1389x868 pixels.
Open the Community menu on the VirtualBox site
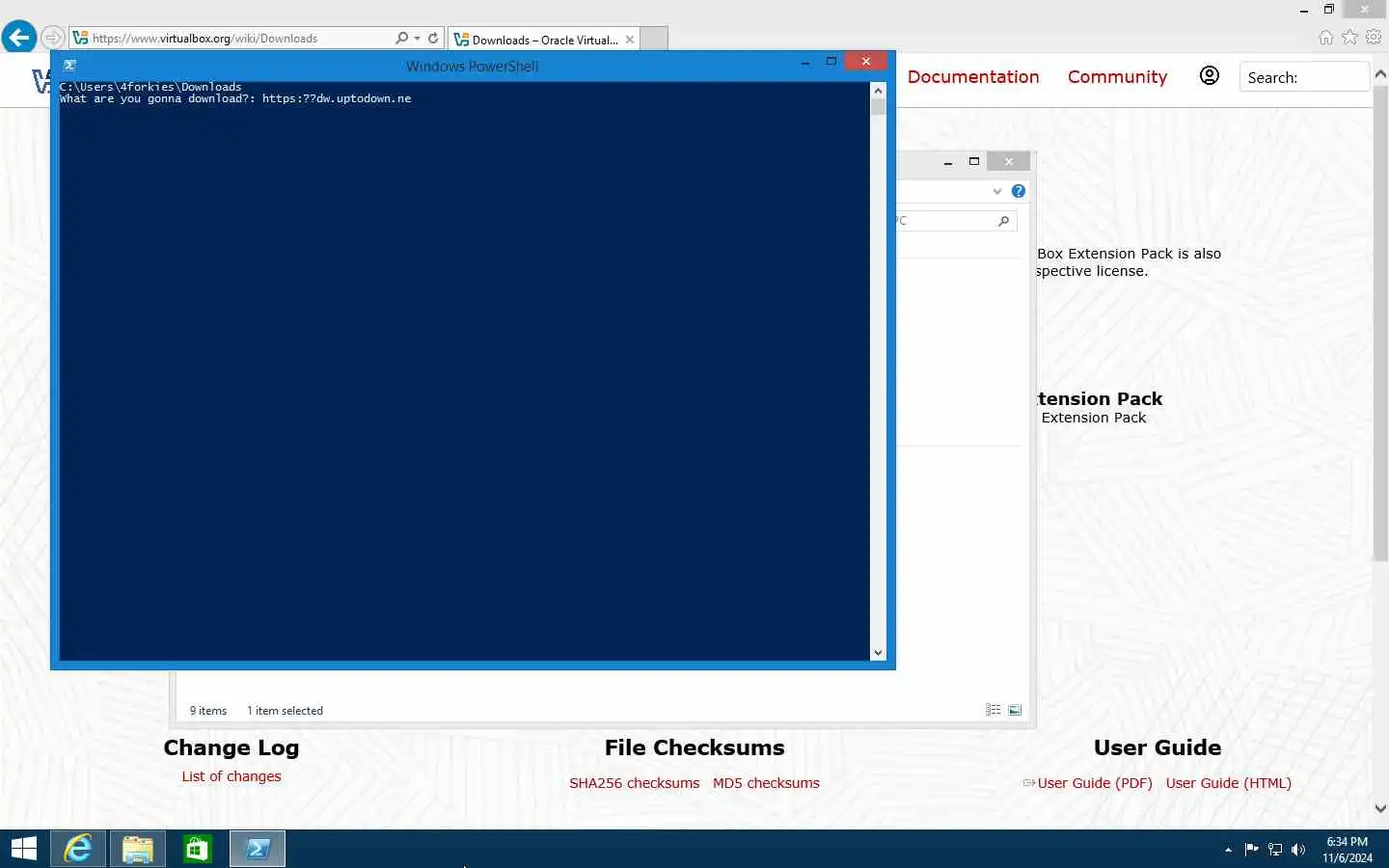tap(1117, 77)
